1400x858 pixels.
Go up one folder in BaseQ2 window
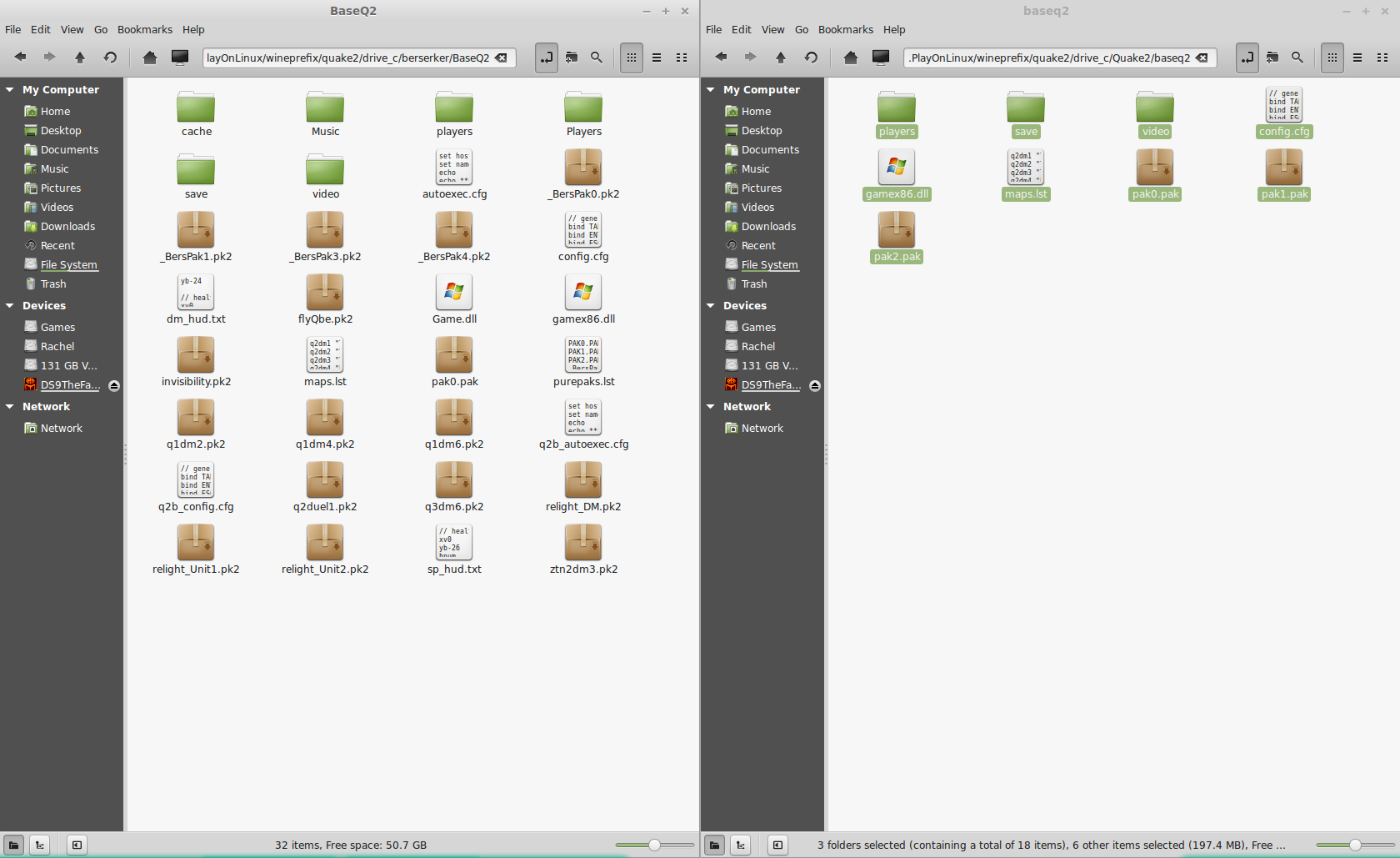tap(80, 58)
